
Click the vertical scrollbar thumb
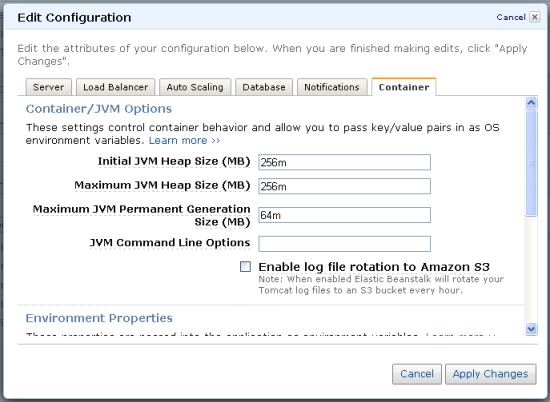coord(531,163)
